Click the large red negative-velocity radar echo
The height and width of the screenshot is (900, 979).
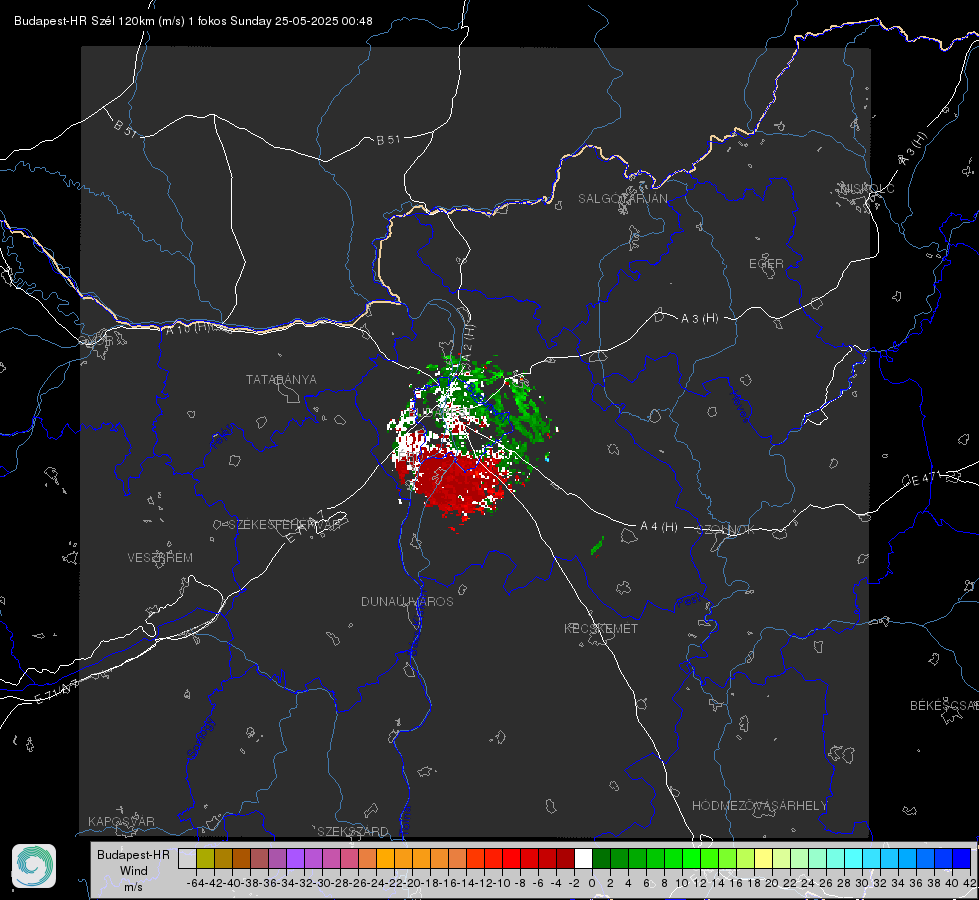point(456,481)
